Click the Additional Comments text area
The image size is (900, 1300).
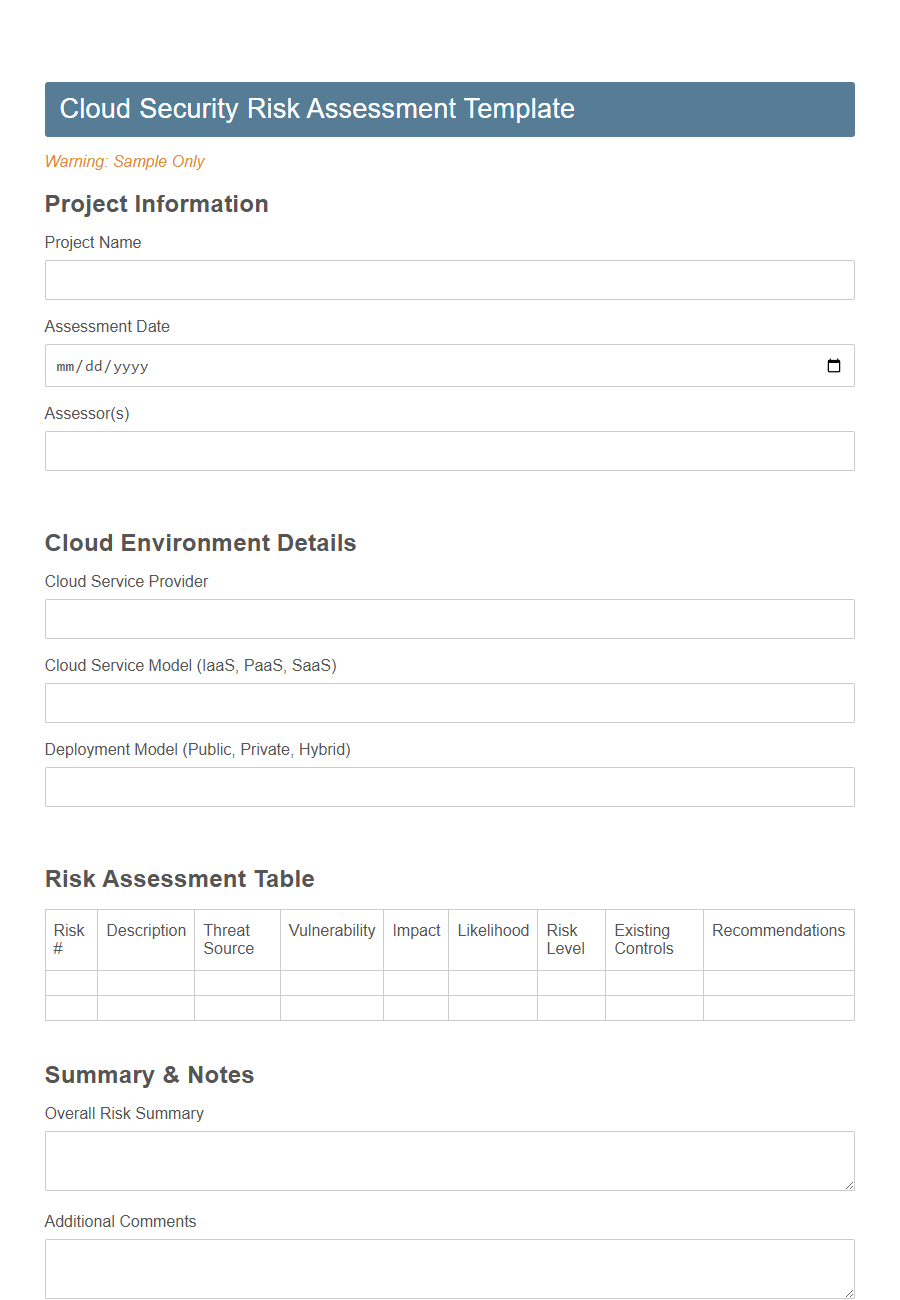coord(449,1268)
